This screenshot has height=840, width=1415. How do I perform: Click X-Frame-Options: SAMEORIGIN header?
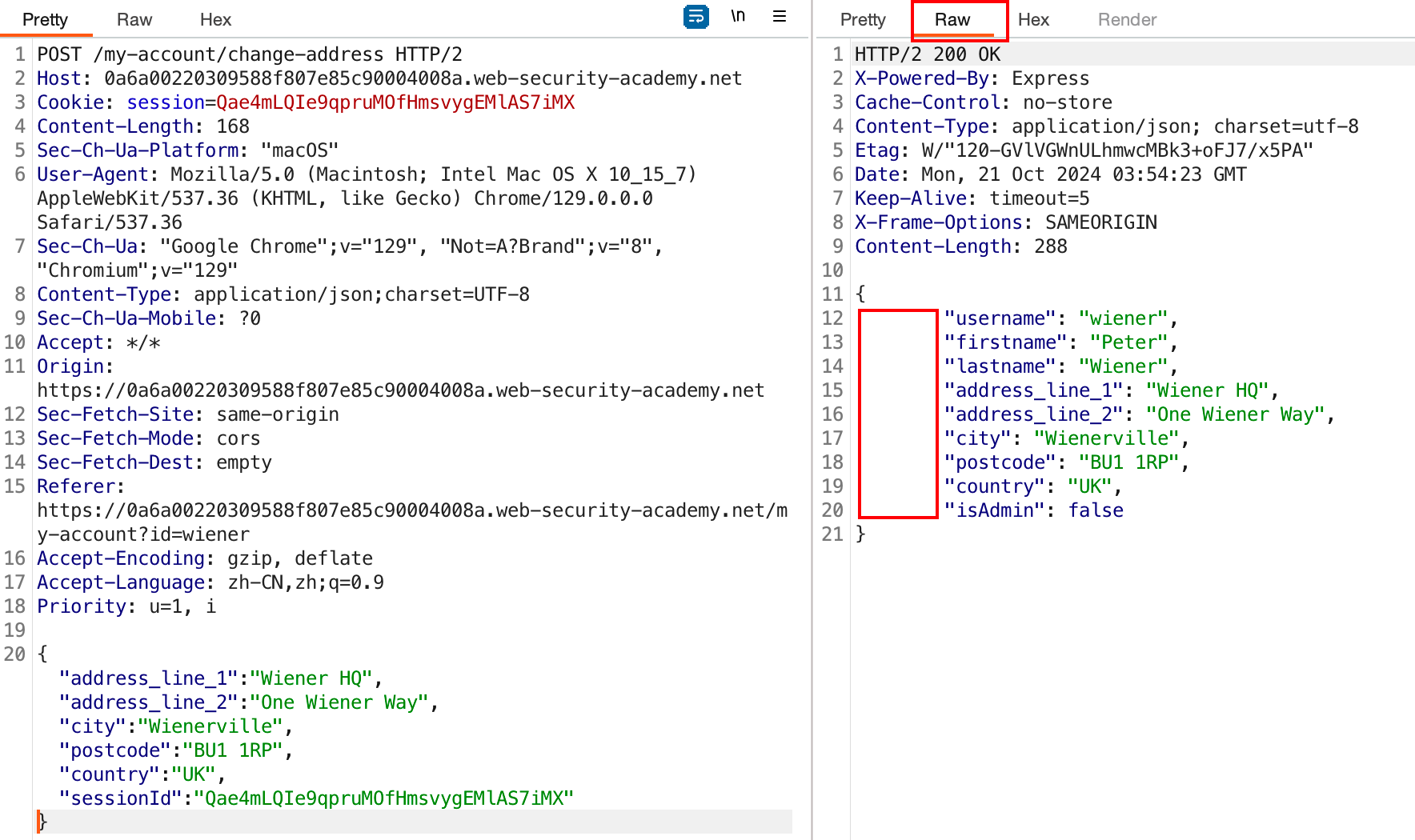(1006, 222)
